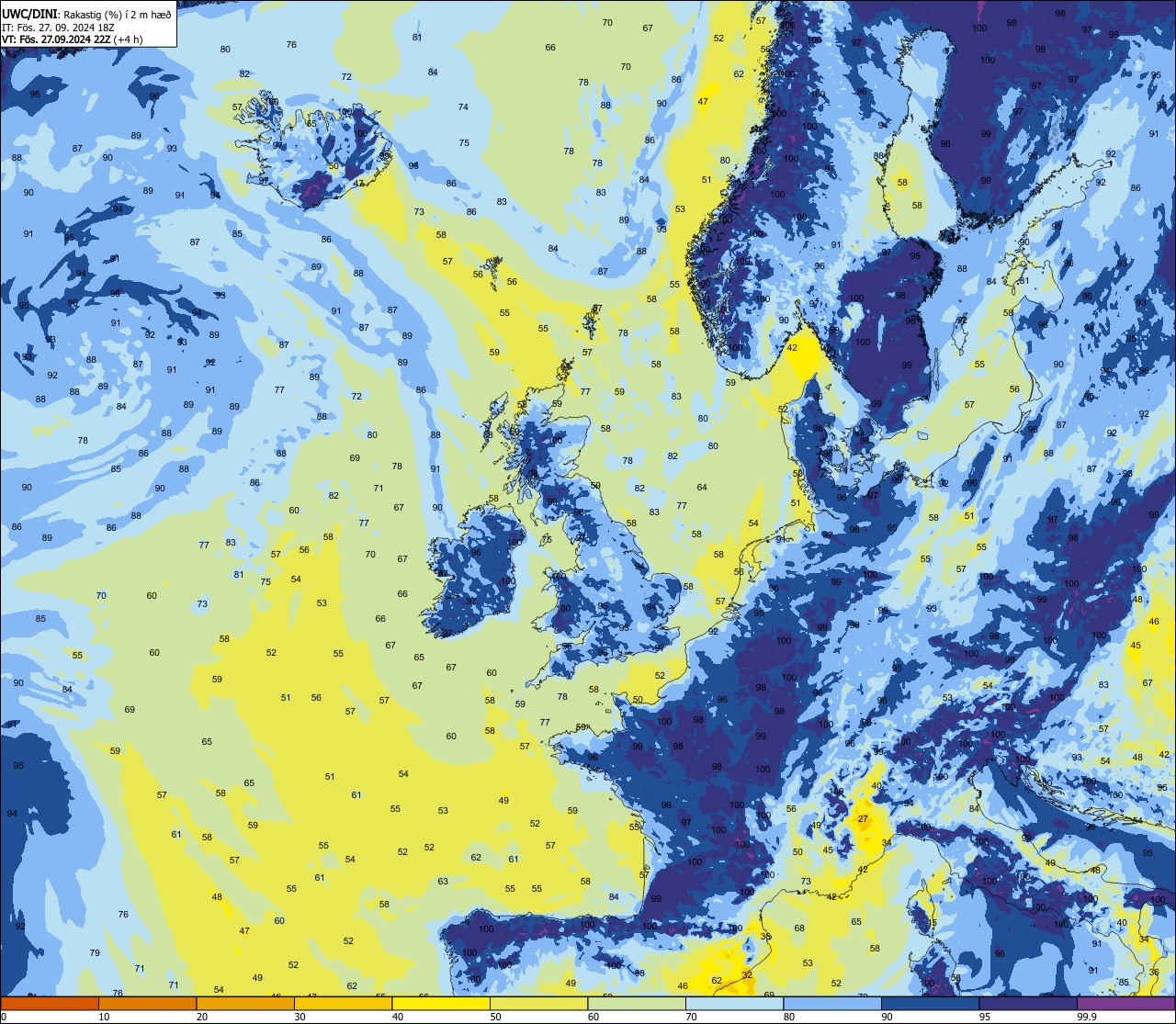
Task: Click the legend tick label "10"
Action: click(104, 1017)
